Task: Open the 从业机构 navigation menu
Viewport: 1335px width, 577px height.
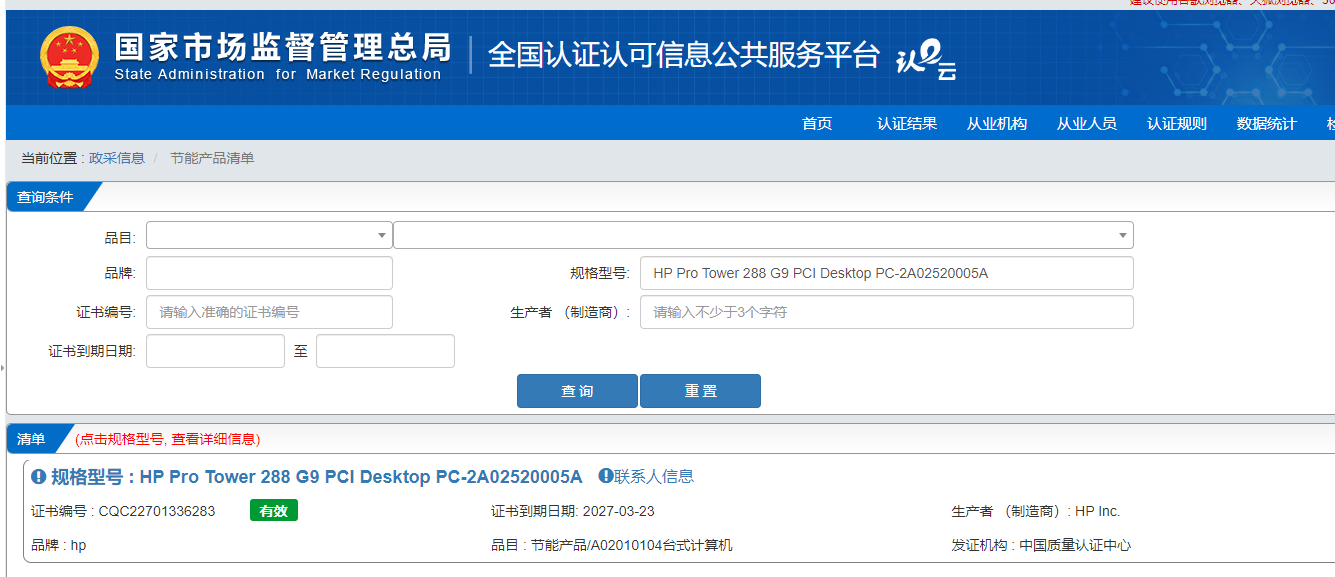Action: click(997, 124)
